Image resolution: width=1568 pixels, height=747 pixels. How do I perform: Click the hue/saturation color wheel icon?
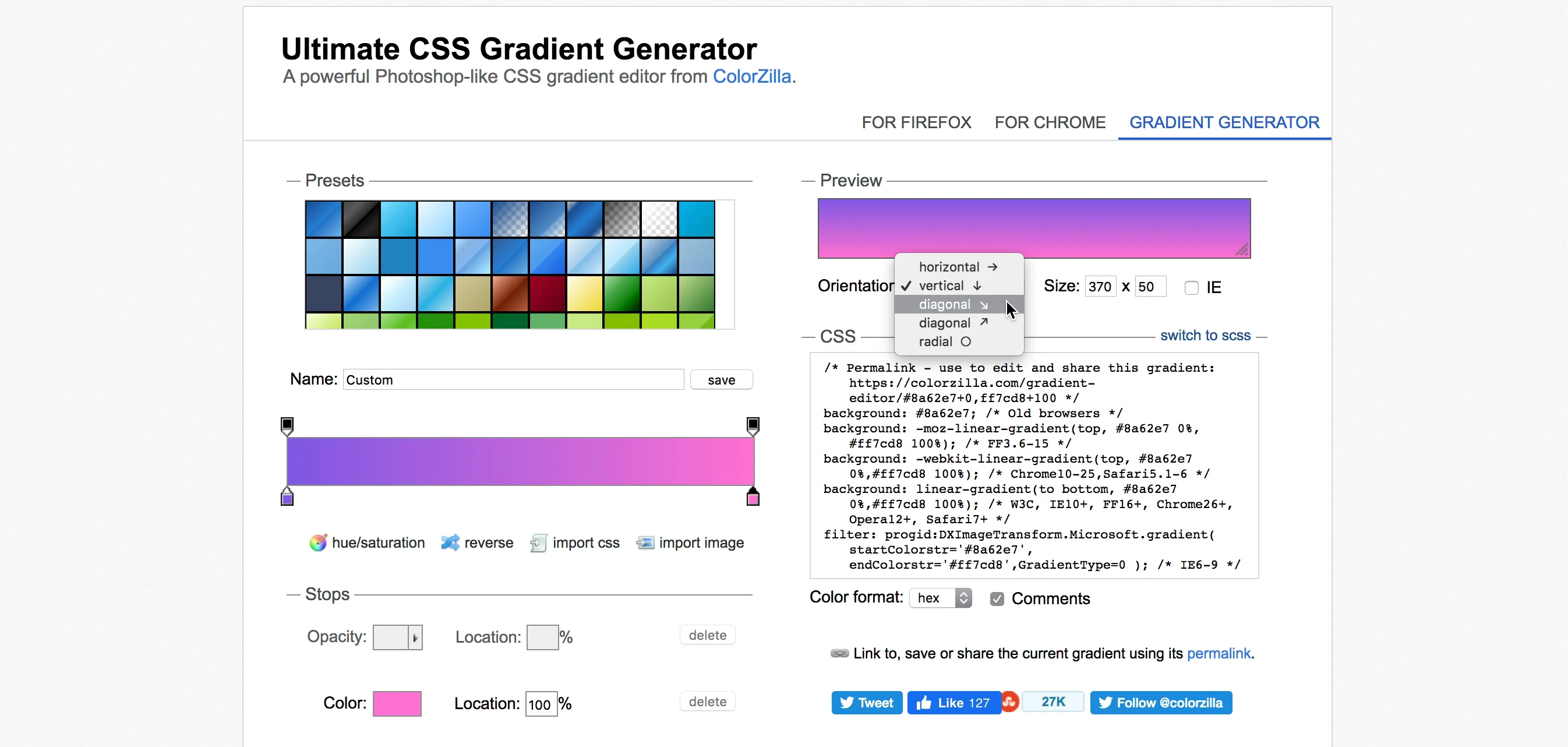click(318, 542)
